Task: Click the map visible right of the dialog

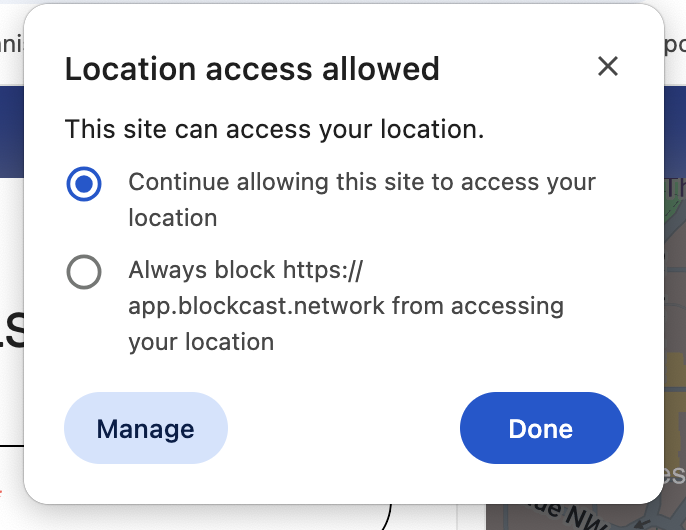Action: click(x=675, y=300)
